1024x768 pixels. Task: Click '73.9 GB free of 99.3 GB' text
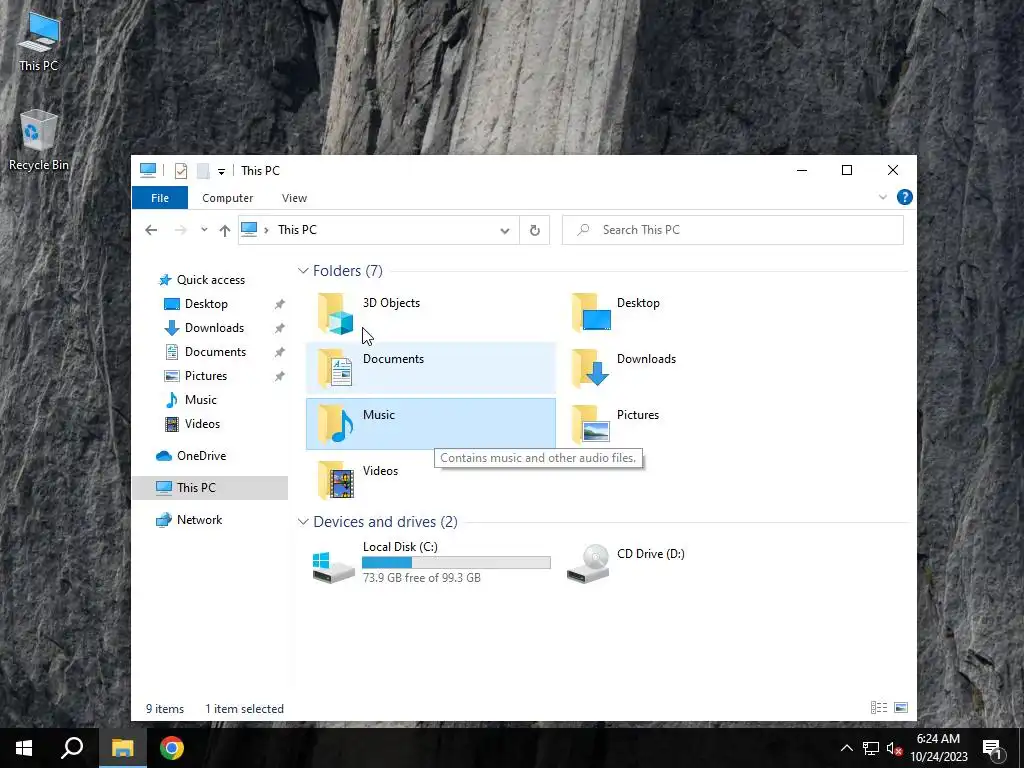422,578
